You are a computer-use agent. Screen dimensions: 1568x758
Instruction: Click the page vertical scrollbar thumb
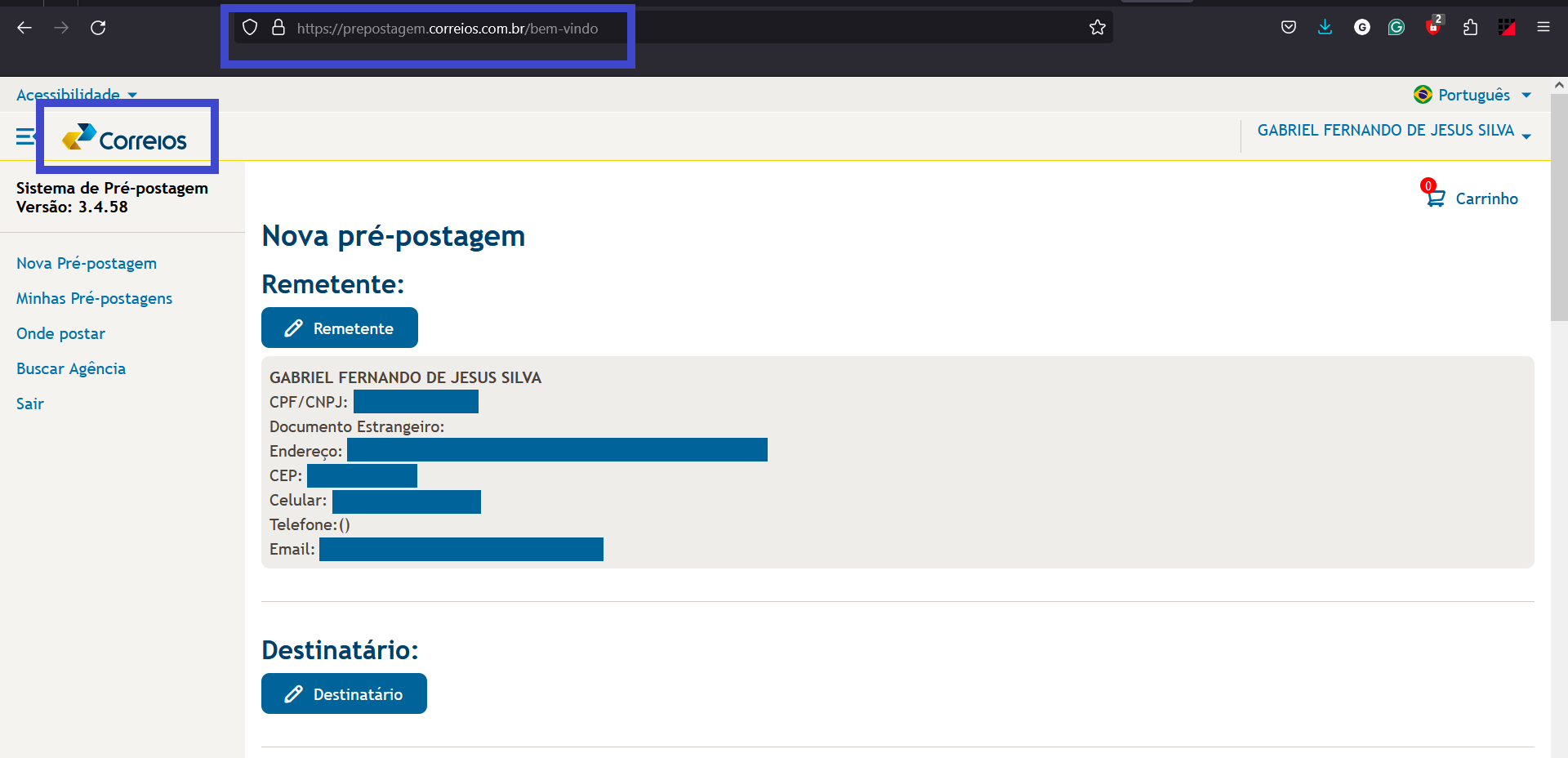(x=1559, y=207)
